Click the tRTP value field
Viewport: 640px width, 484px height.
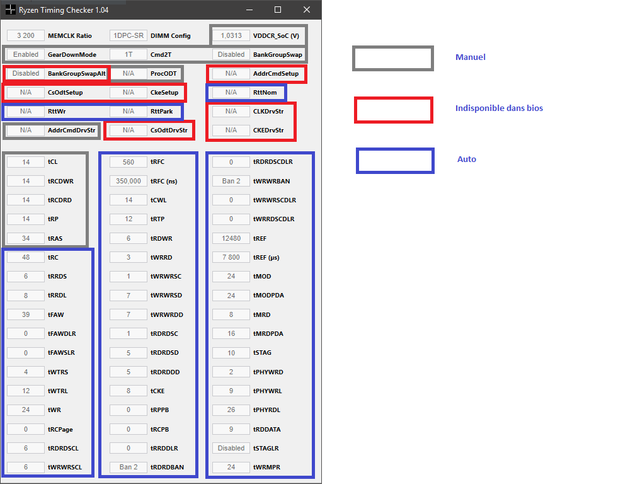coord(128,219)
